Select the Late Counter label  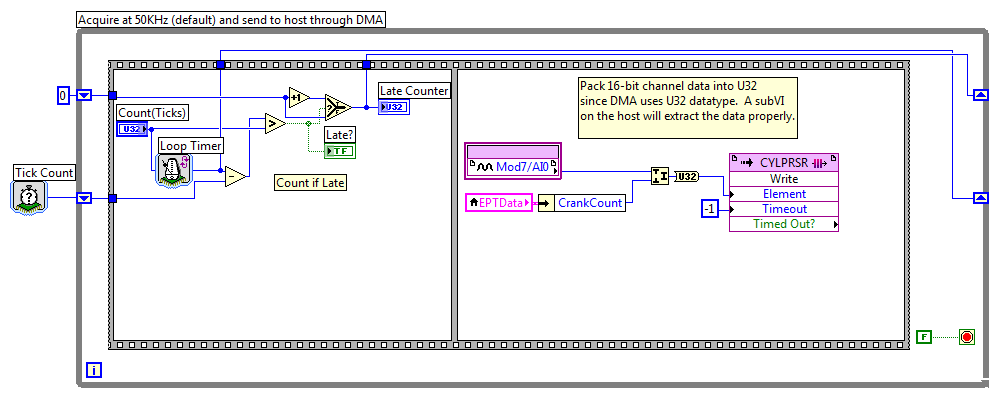pyautogui.click(x=414, y=91)
